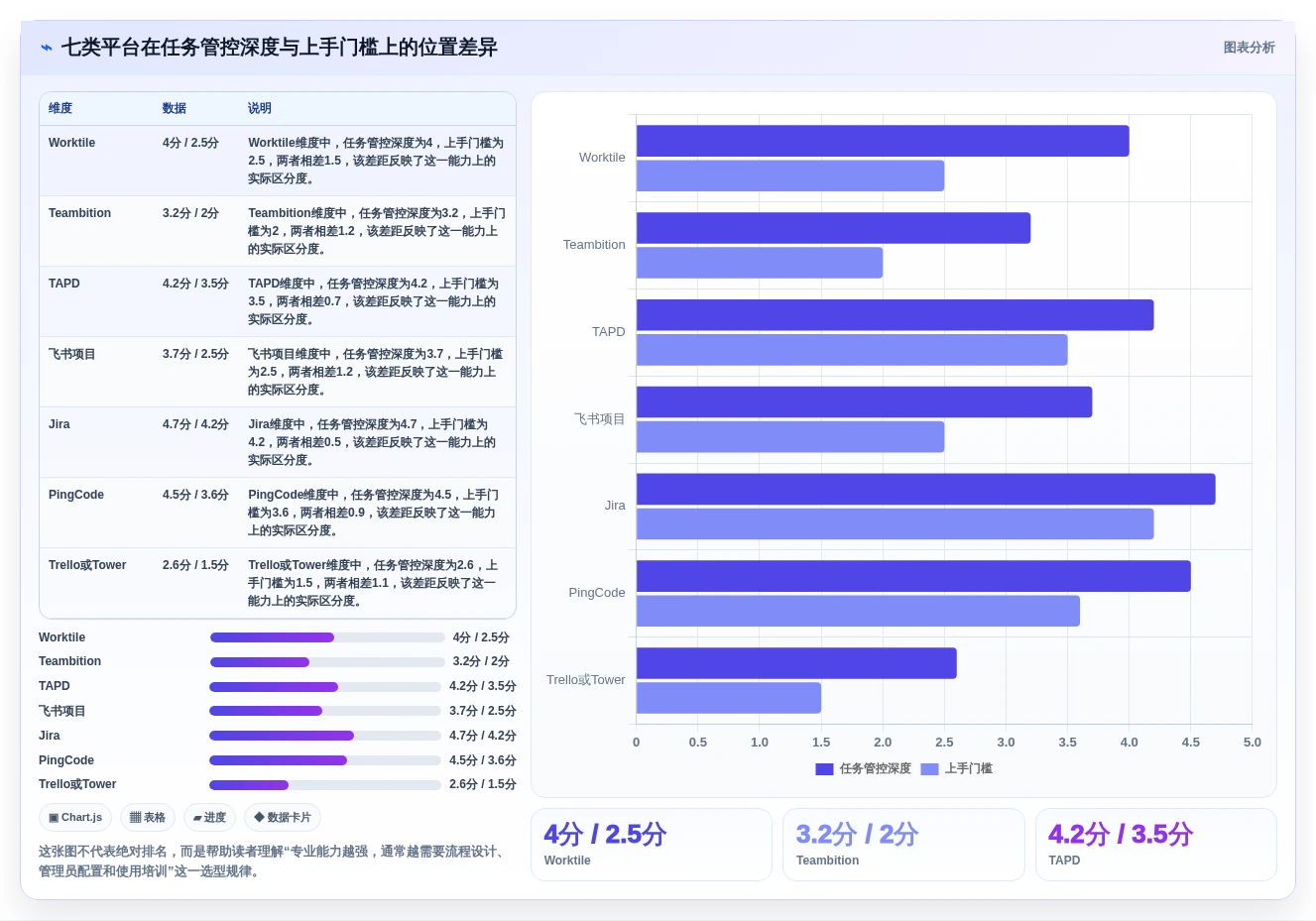Toggle the 任务管控深度 legend color box
The width and height of the screenshot is (1316, 921).
tap(824, 769)
